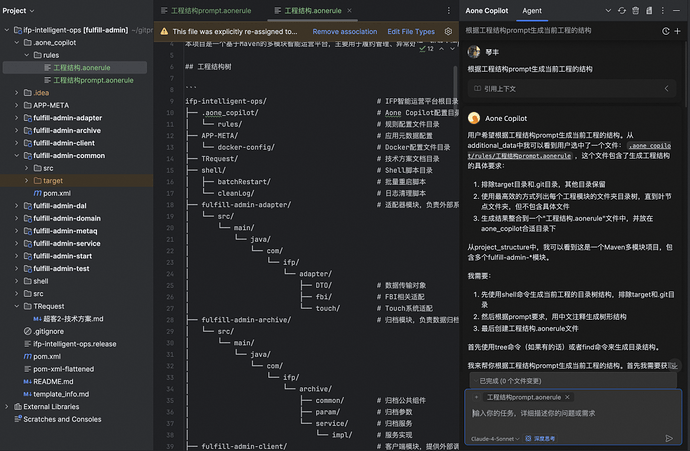Screen dimensions: 690x451
Task: Click the Edit File Types link
Action: 411,31
